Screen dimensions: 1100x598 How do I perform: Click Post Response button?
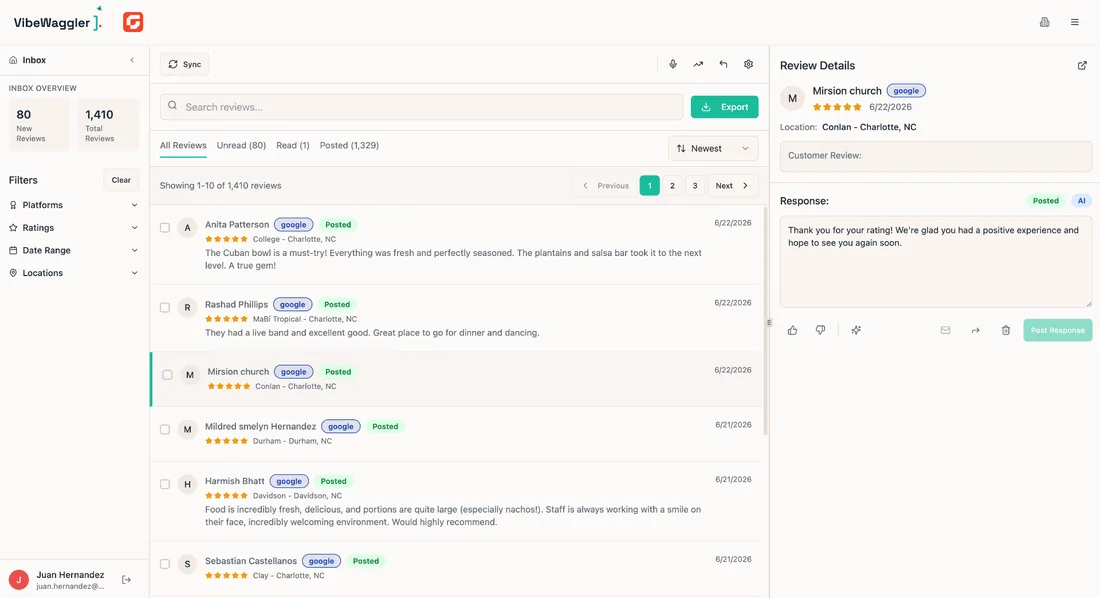click(1057, 330)
